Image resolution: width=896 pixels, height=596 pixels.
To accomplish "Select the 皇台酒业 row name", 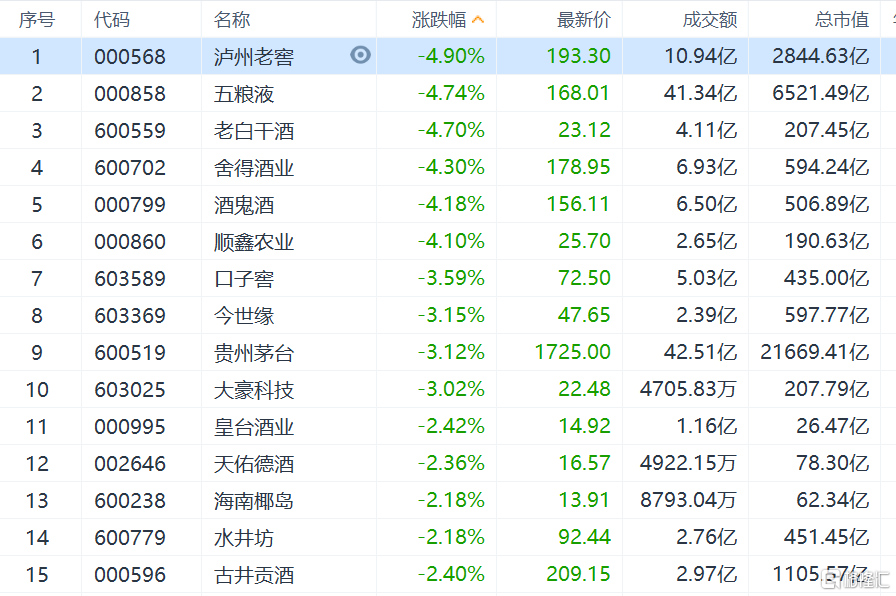I will (254, 427).
